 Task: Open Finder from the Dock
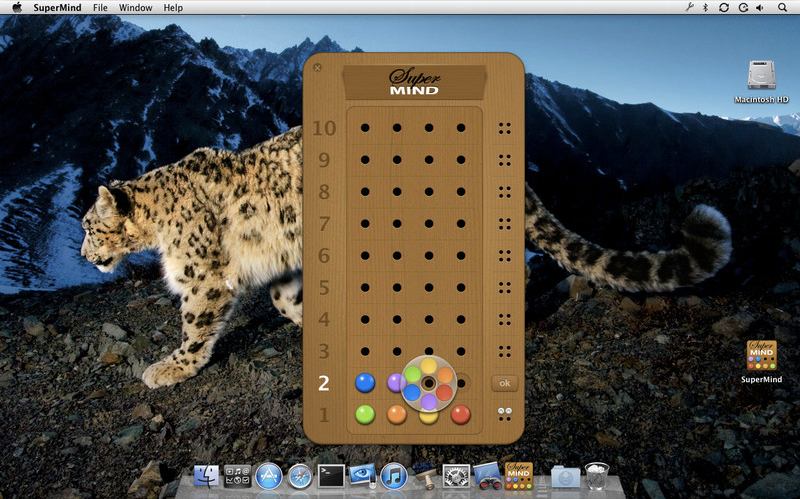tap(206, 477)
